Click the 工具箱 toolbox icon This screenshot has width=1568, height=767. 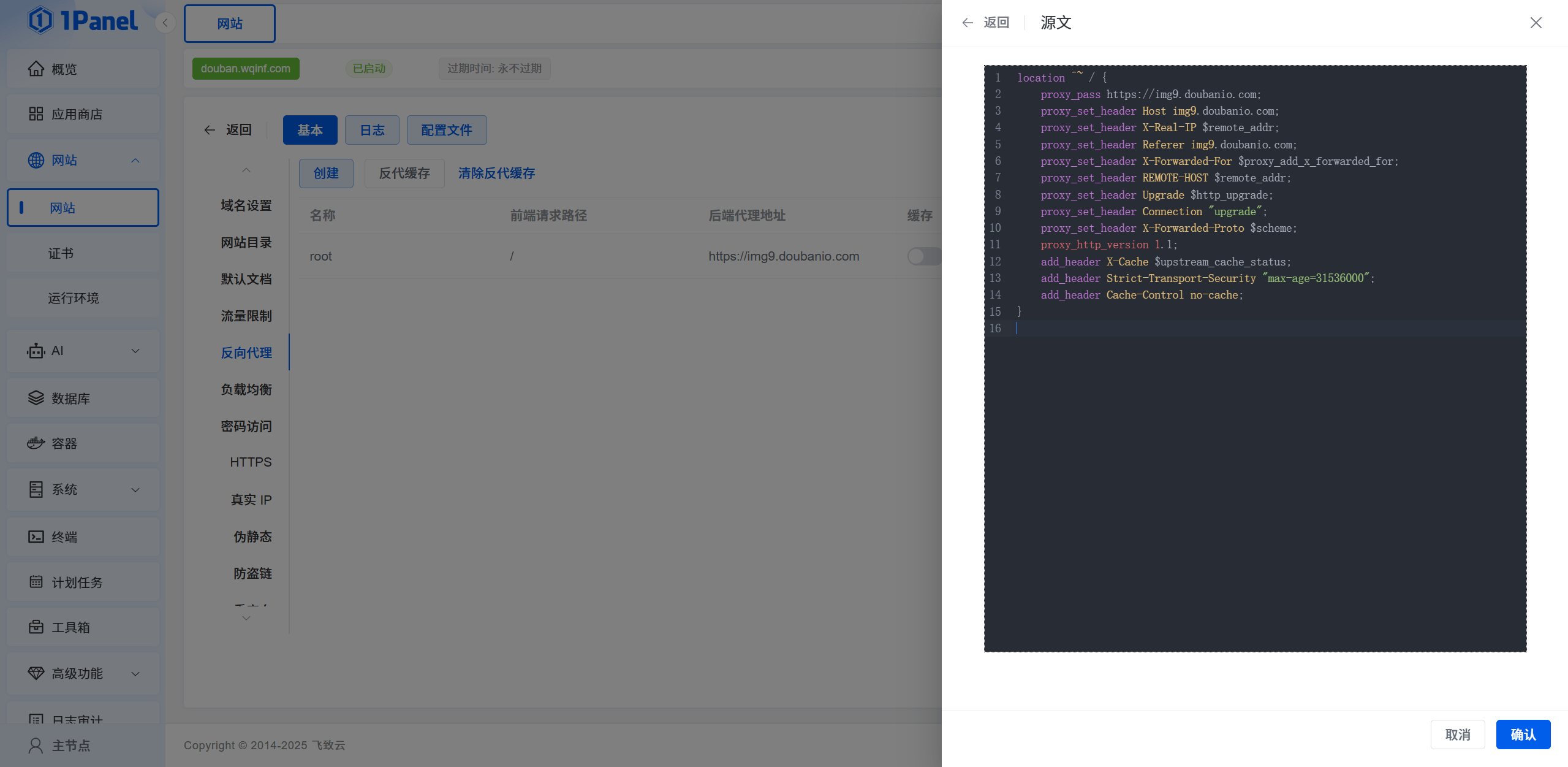(x=36, y=627)
